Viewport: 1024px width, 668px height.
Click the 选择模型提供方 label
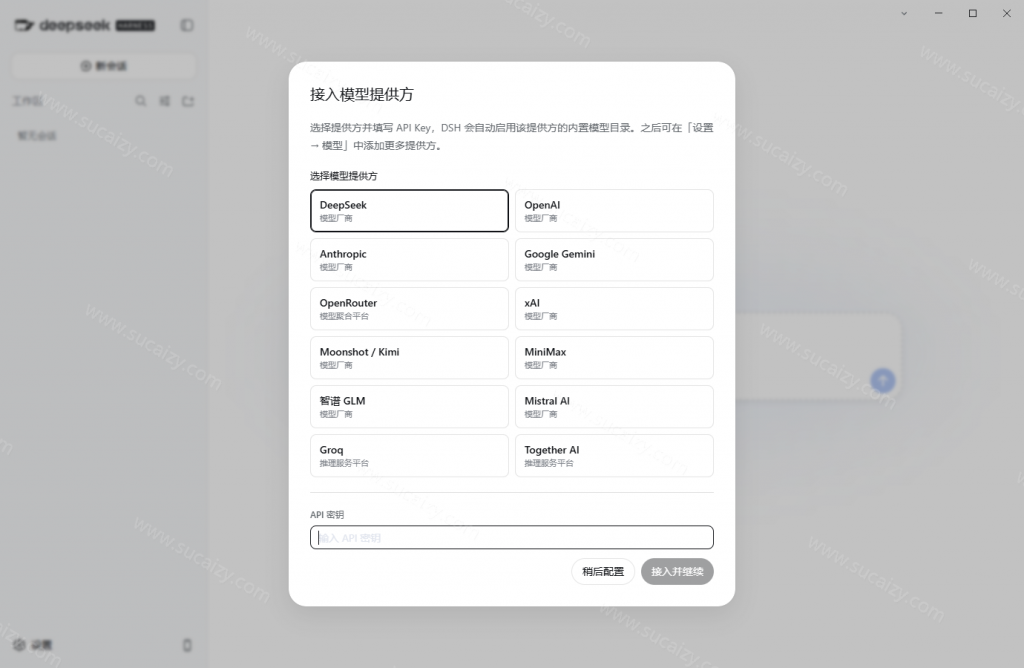point(344,176)
